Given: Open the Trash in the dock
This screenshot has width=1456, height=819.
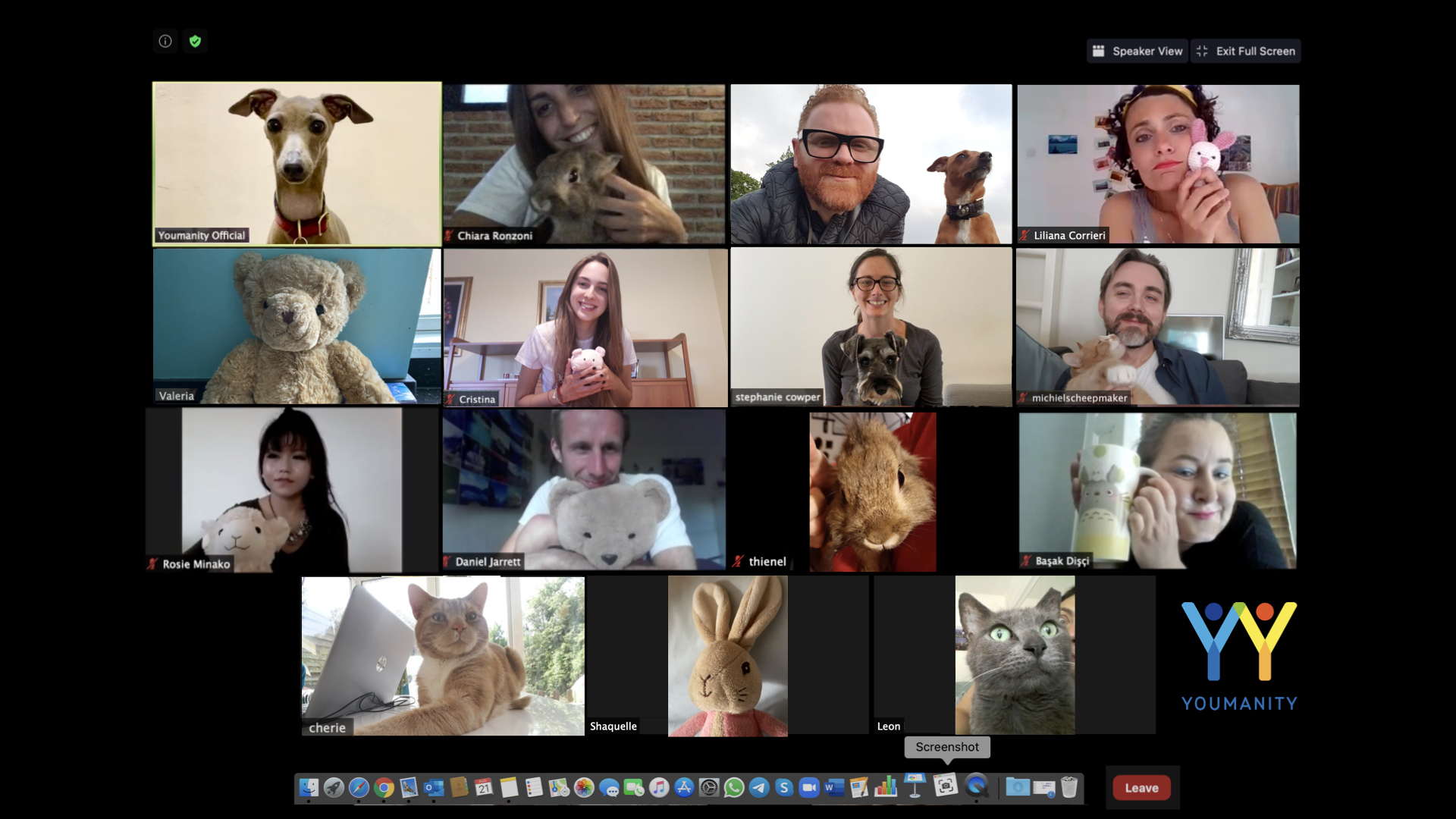Looking at the screenshot, I should pos(1069,788).
